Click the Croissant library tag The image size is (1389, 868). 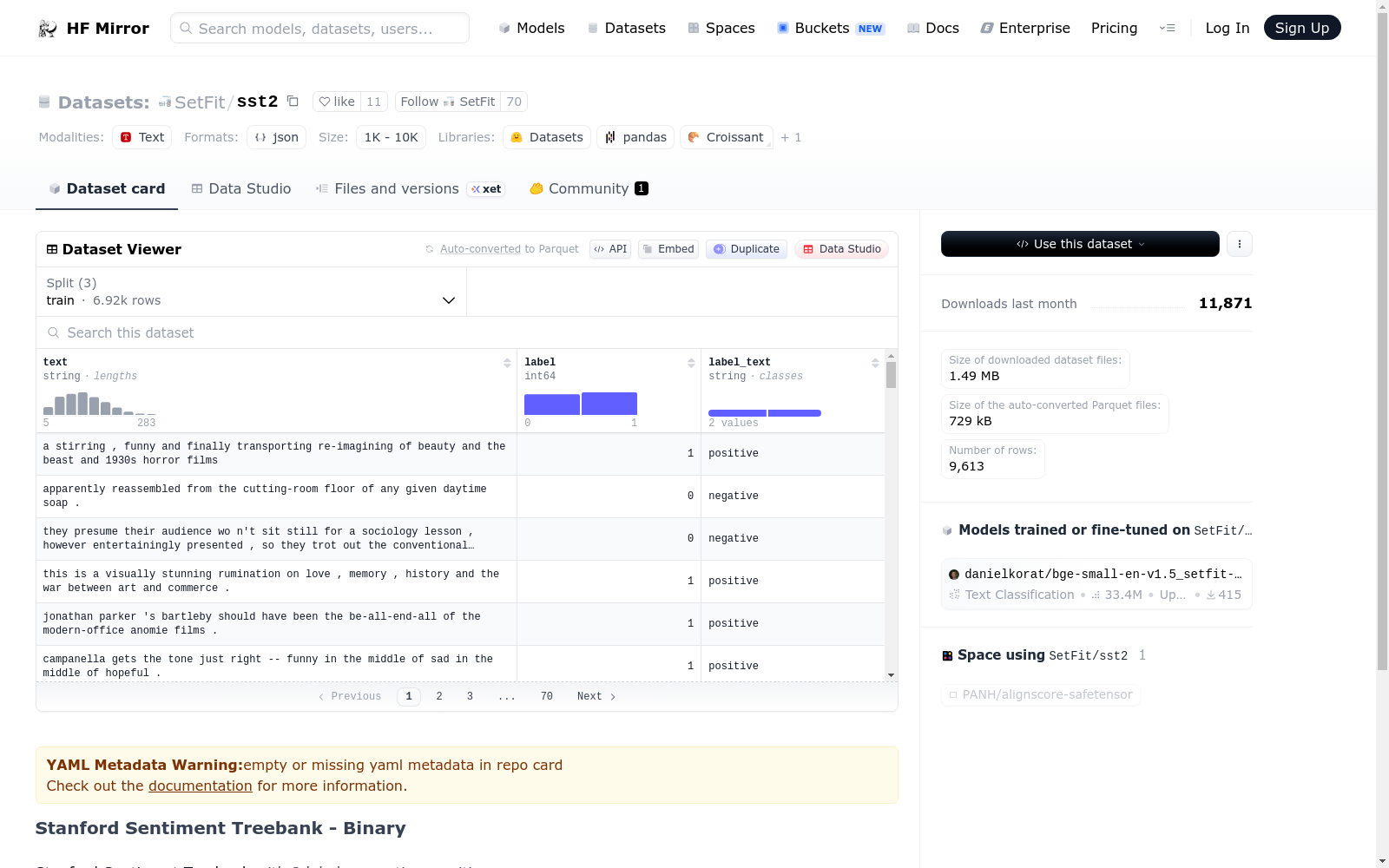(x=727, y=137)
